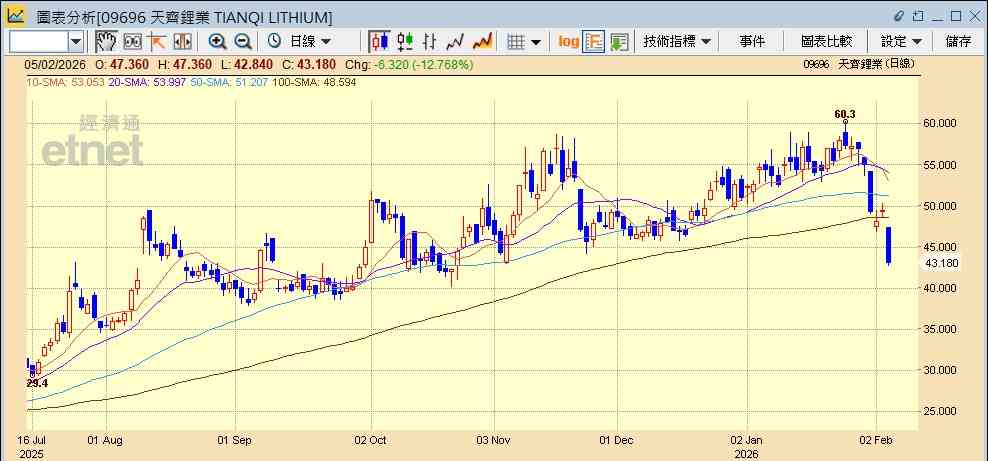Open the 事件 menu
The width and height of the screenshot is (988, 461).
(752, 42)
